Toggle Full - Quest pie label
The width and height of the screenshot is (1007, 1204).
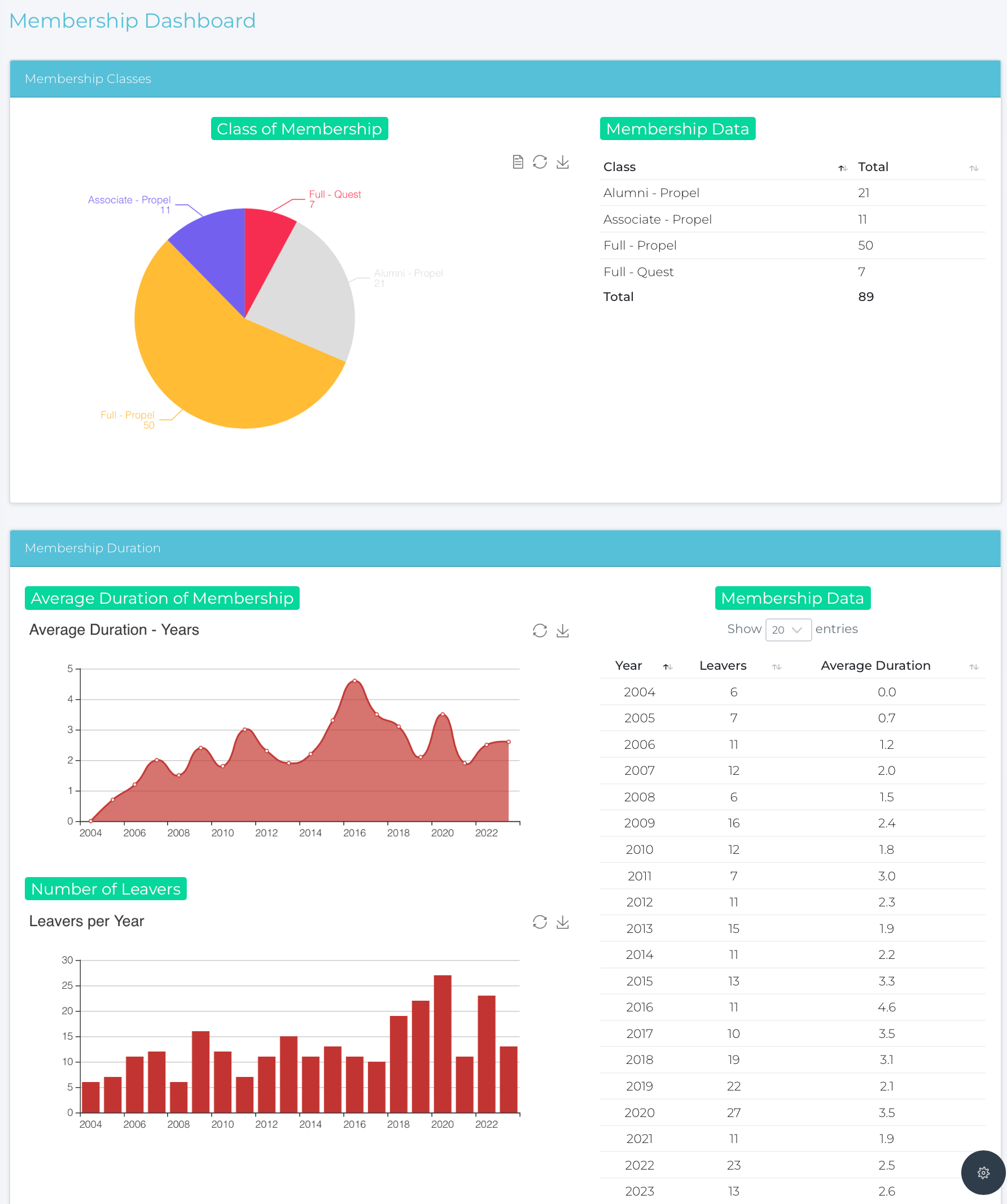point(335,195)
